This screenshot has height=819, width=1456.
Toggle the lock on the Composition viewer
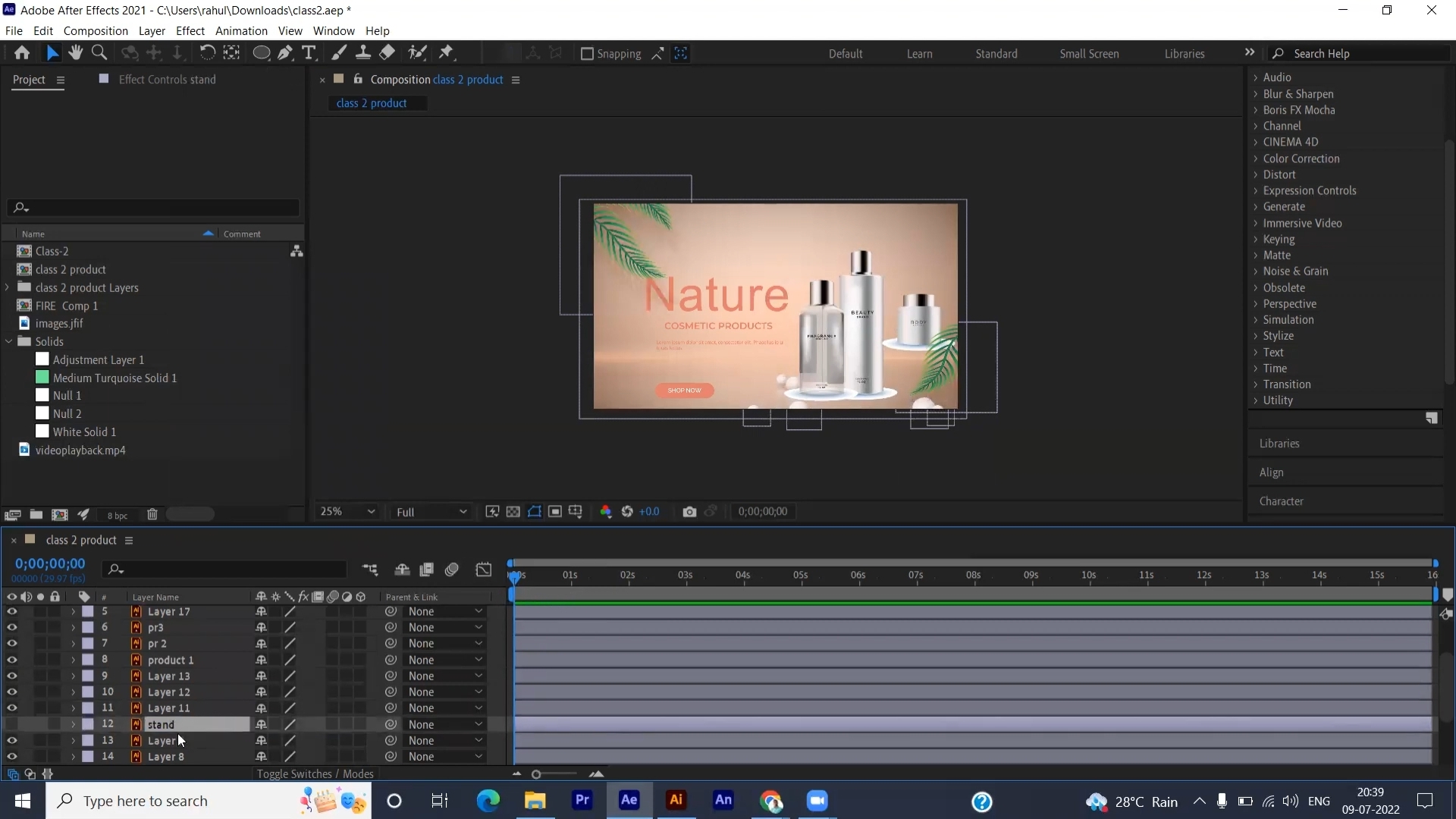point(358,79)
